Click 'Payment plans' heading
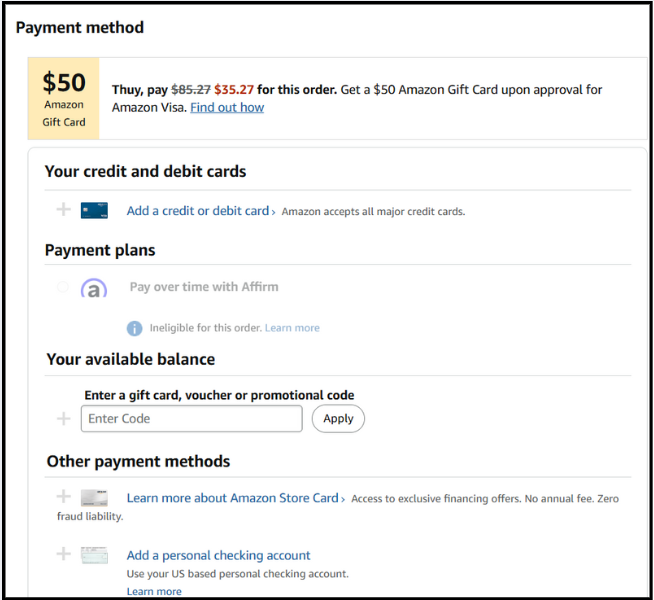 [100, 250]
